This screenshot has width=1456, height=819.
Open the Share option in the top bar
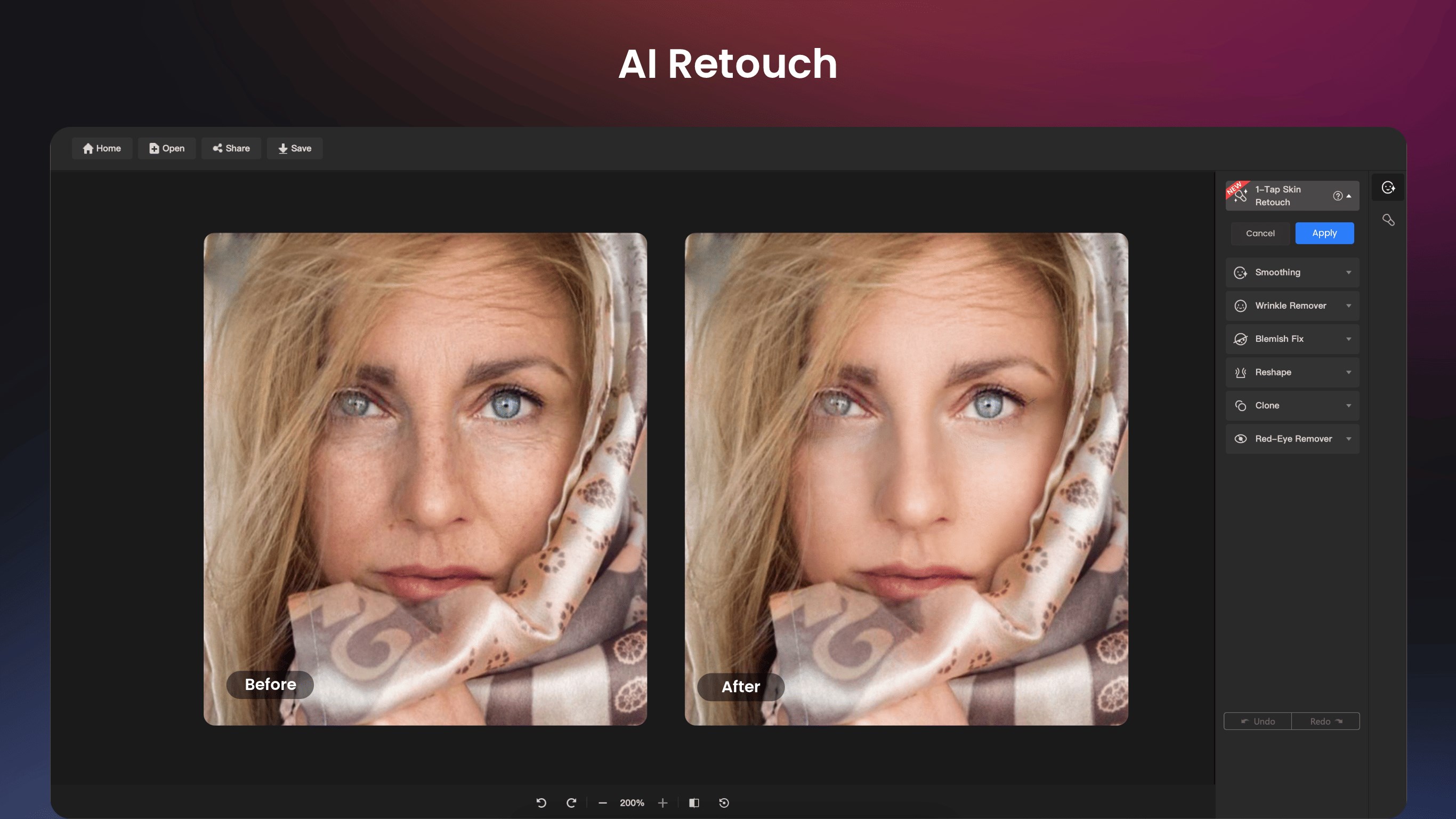click(x=231, y=148)
